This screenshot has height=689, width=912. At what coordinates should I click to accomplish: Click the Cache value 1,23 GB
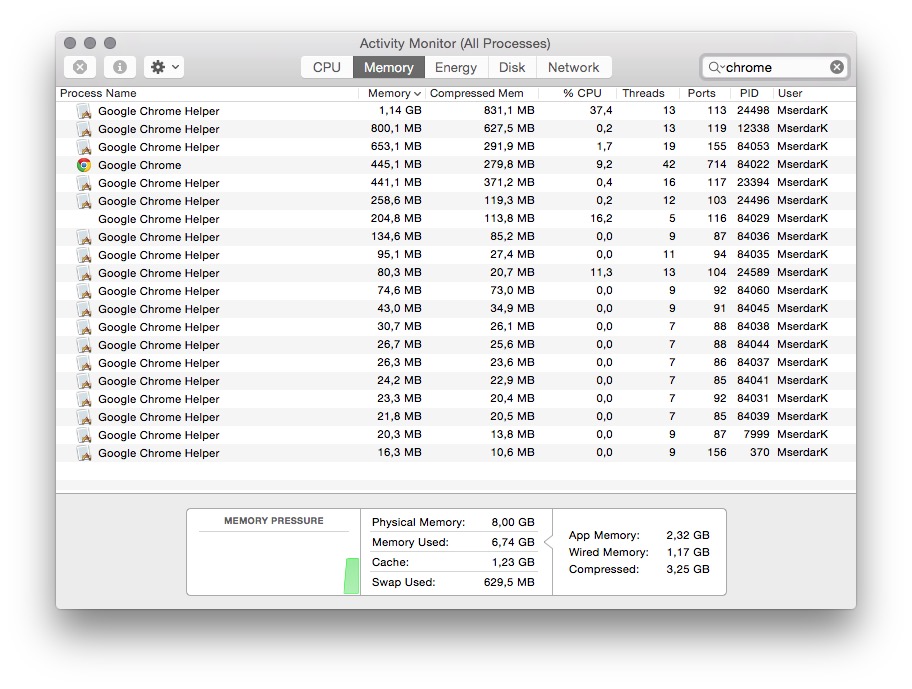tap(513, 562)
